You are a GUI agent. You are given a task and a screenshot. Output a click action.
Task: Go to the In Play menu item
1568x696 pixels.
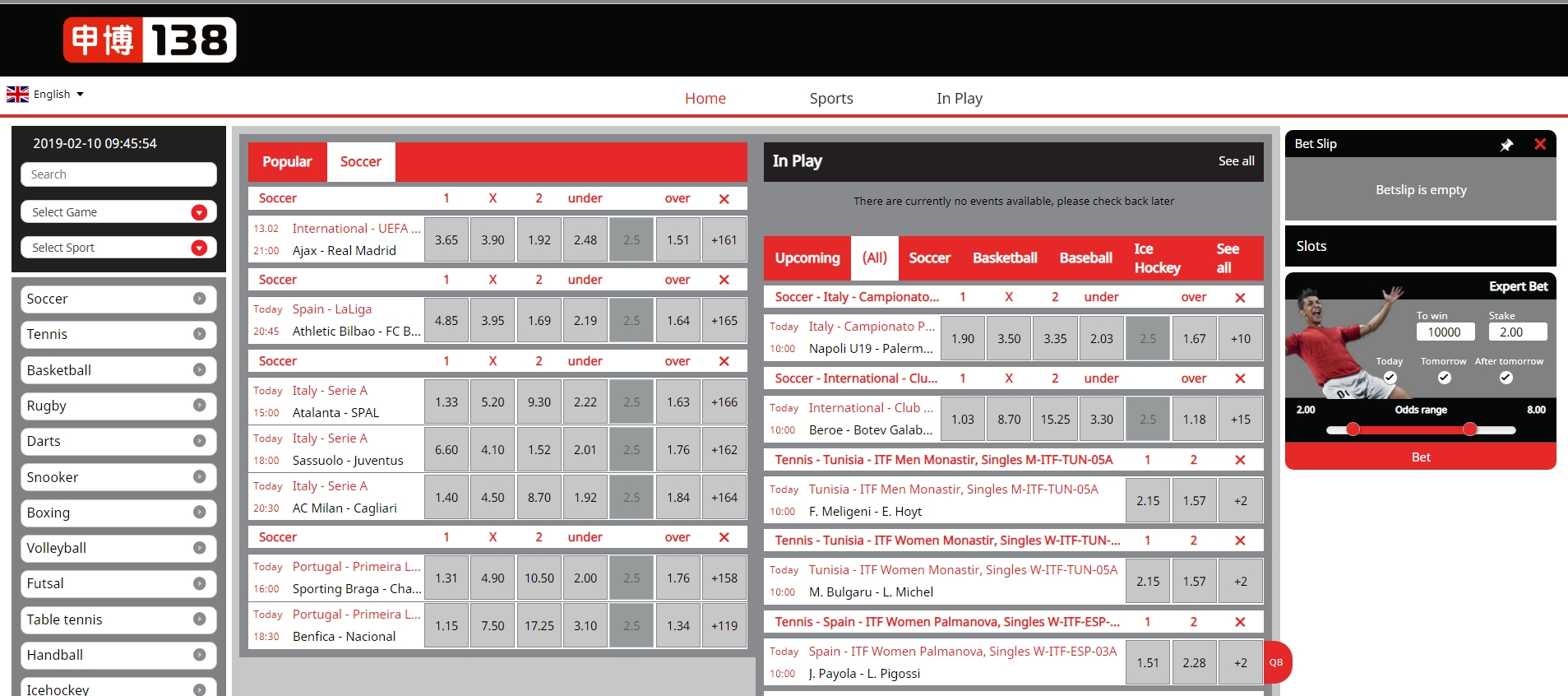click(959, 99)
